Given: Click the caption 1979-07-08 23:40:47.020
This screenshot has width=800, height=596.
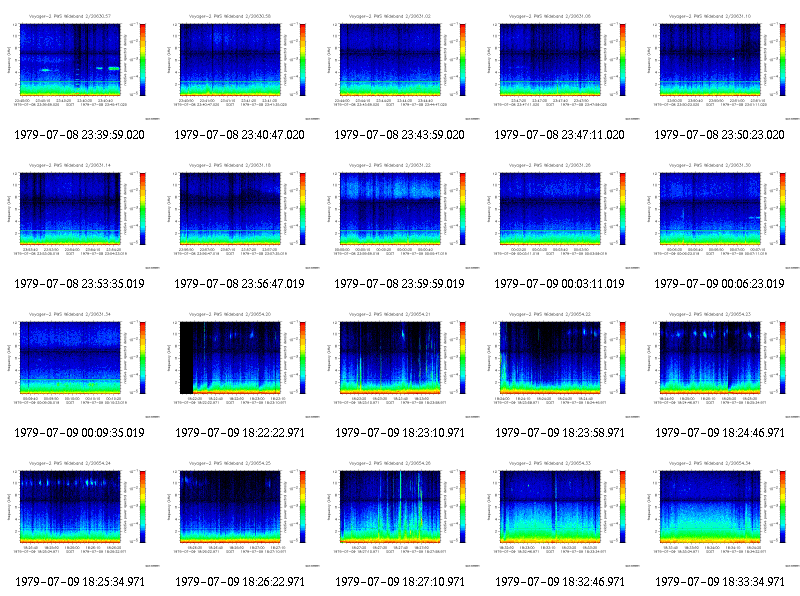Looking at the screenshot, I should (x=240, y=135).
